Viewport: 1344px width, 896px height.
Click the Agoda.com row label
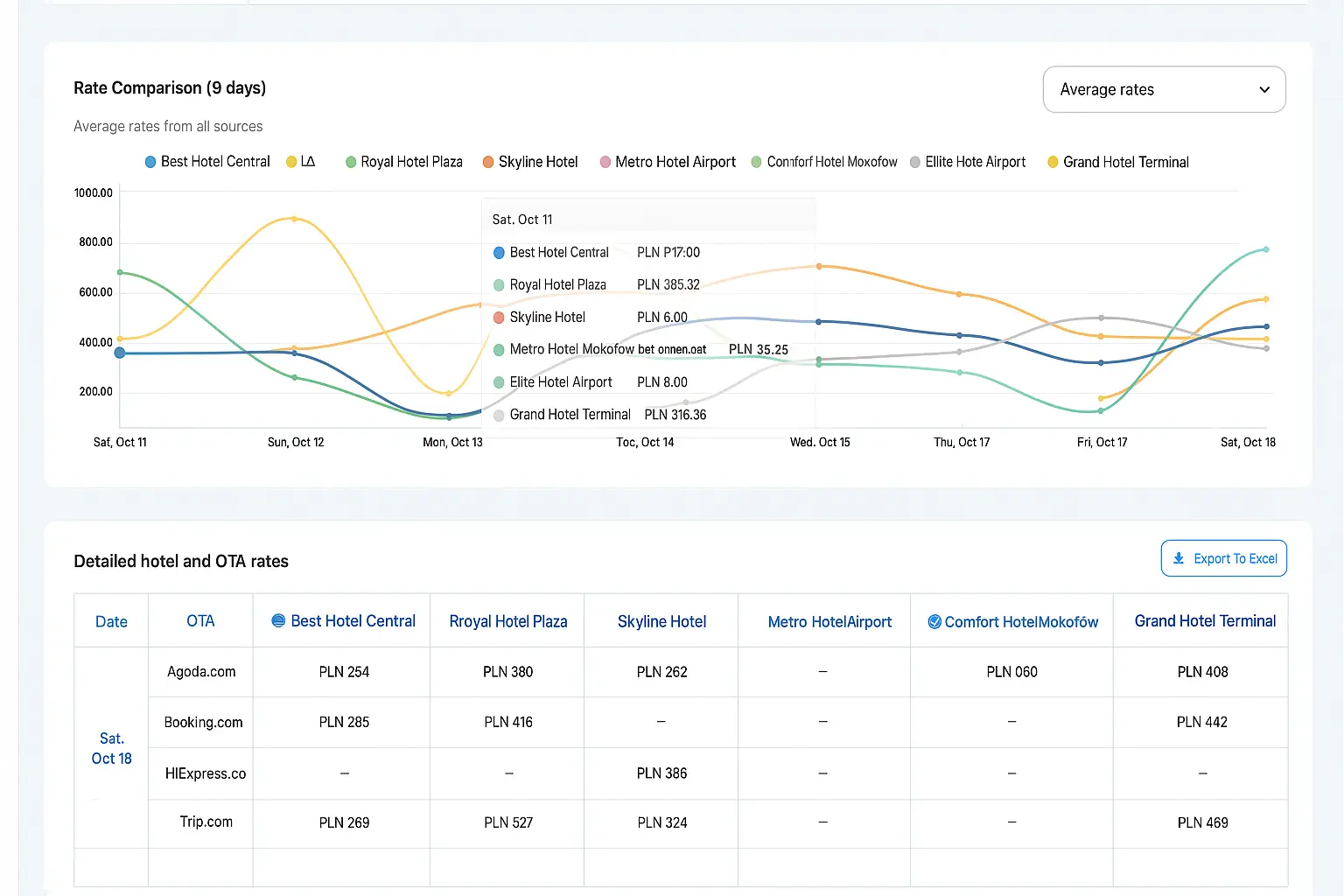coord(201,671)
